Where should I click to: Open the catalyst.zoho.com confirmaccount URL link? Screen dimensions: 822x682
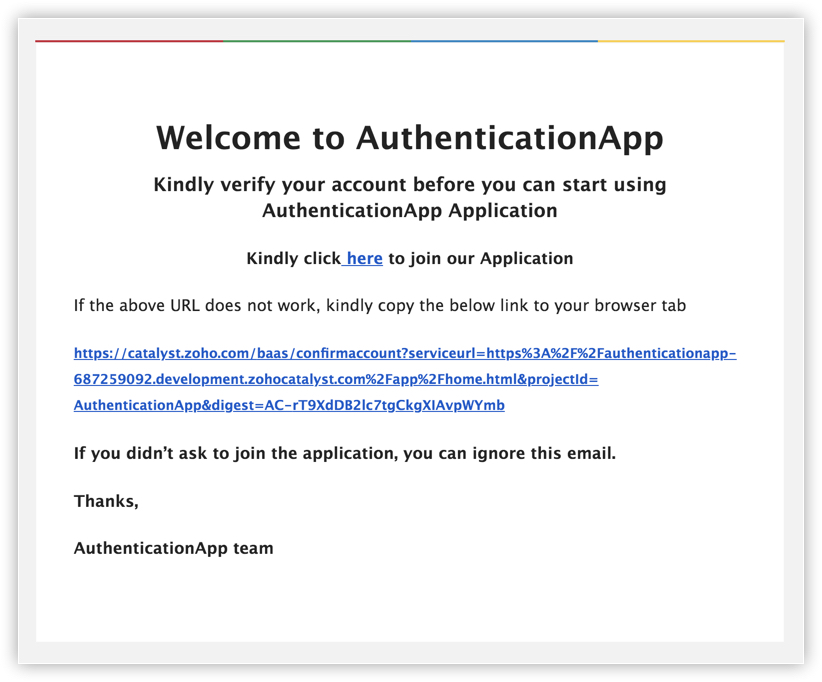click(405, 379)
